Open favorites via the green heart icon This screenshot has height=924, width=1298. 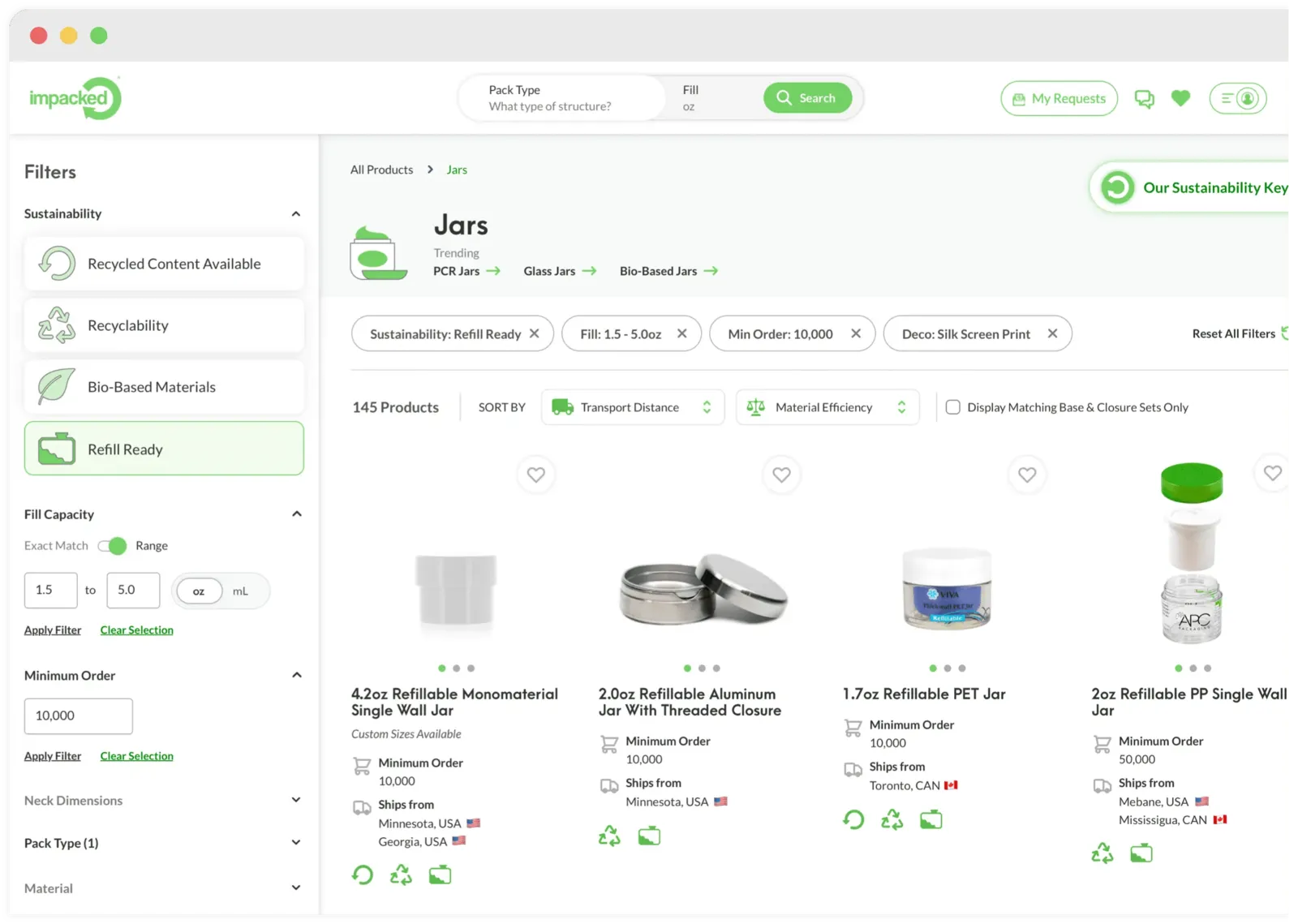[1180, 98]
